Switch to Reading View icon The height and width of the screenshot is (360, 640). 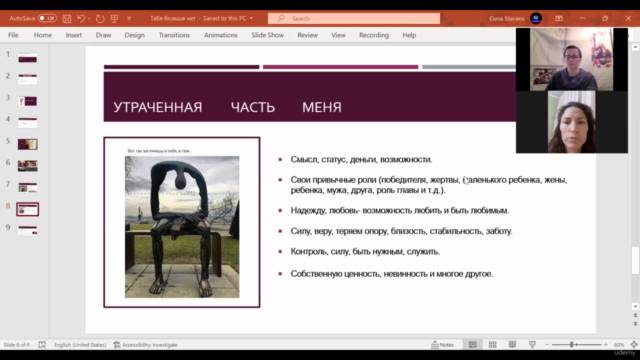(x=512, y=345)
